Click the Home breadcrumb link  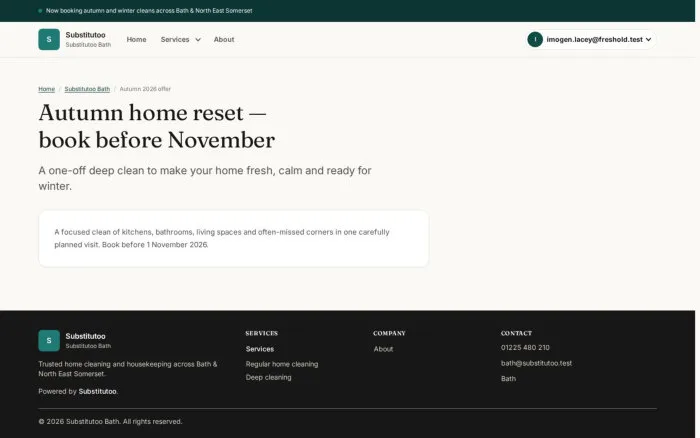point(46,89)
